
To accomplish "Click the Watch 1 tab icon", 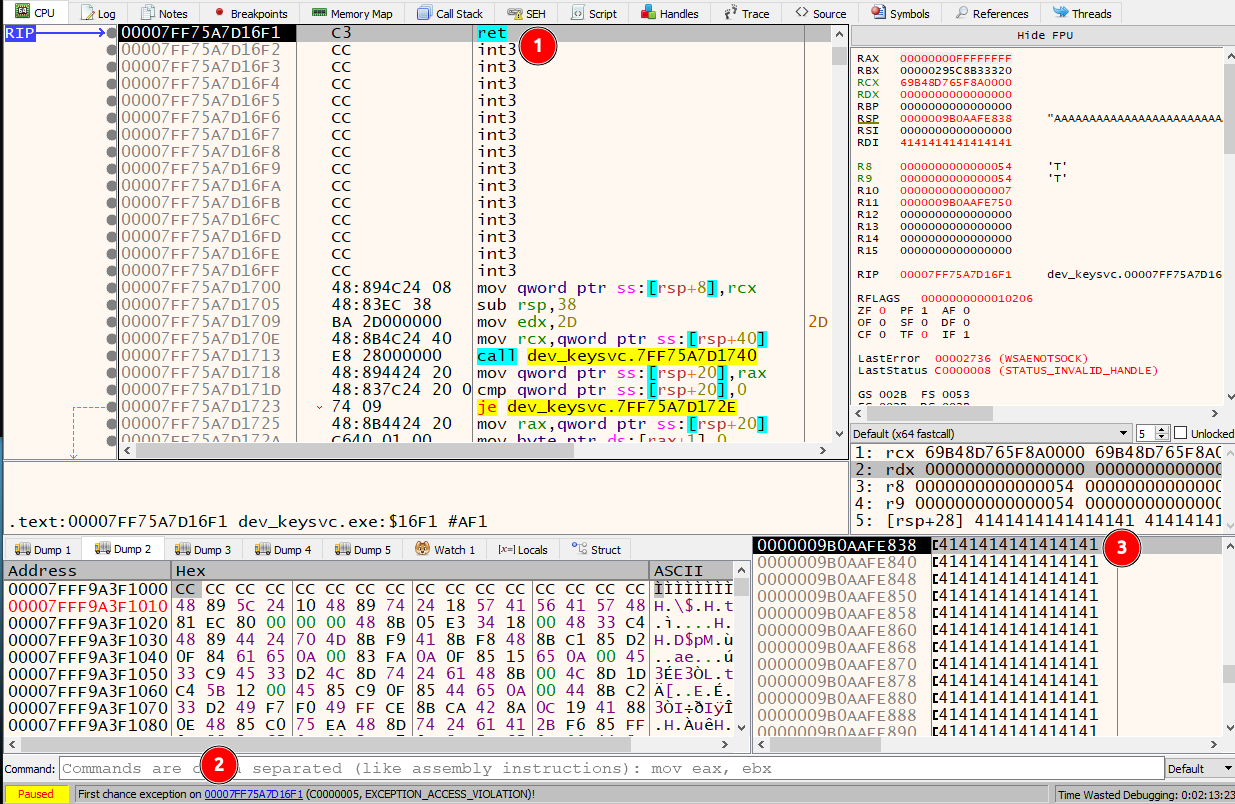I will (422, 549).
